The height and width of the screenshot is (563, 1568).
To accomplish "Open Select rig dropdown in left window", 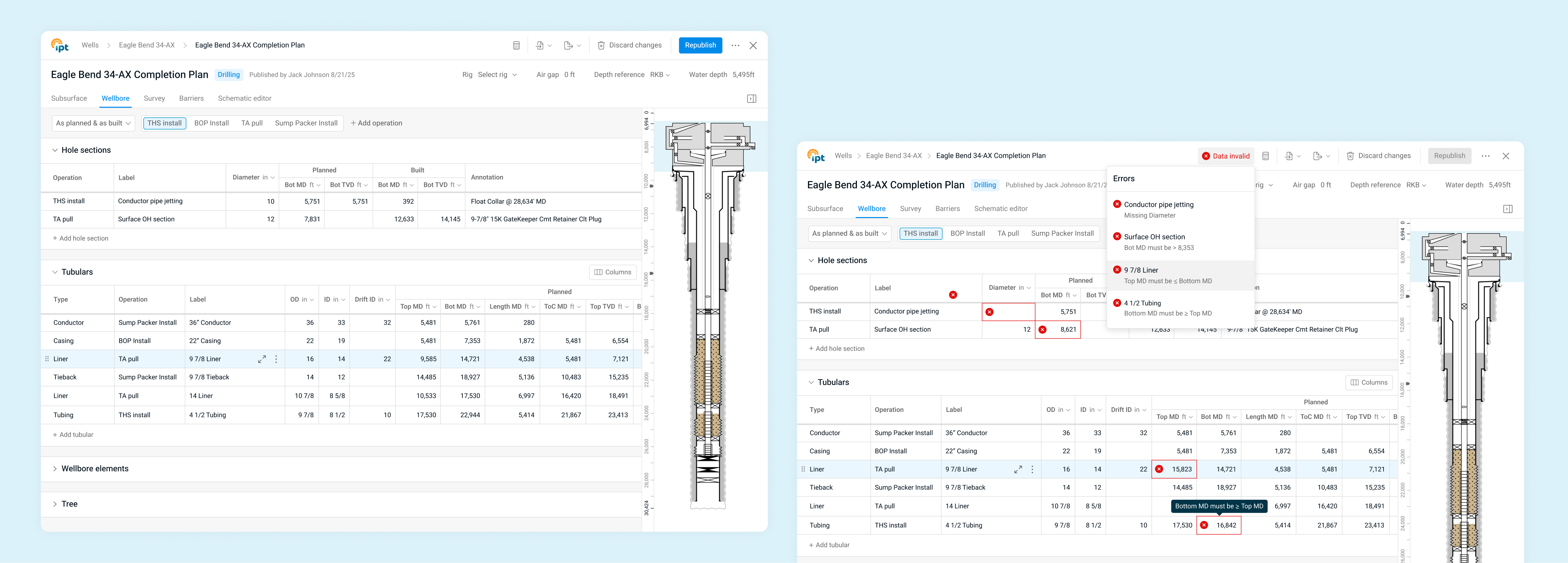I will tap(497, 75).
